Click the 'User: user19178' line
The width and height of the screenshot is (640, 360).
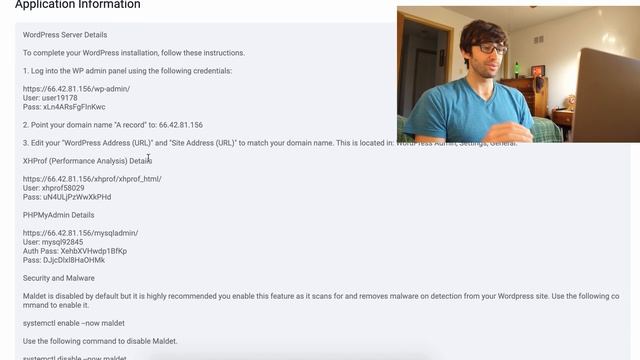(50, 98)
